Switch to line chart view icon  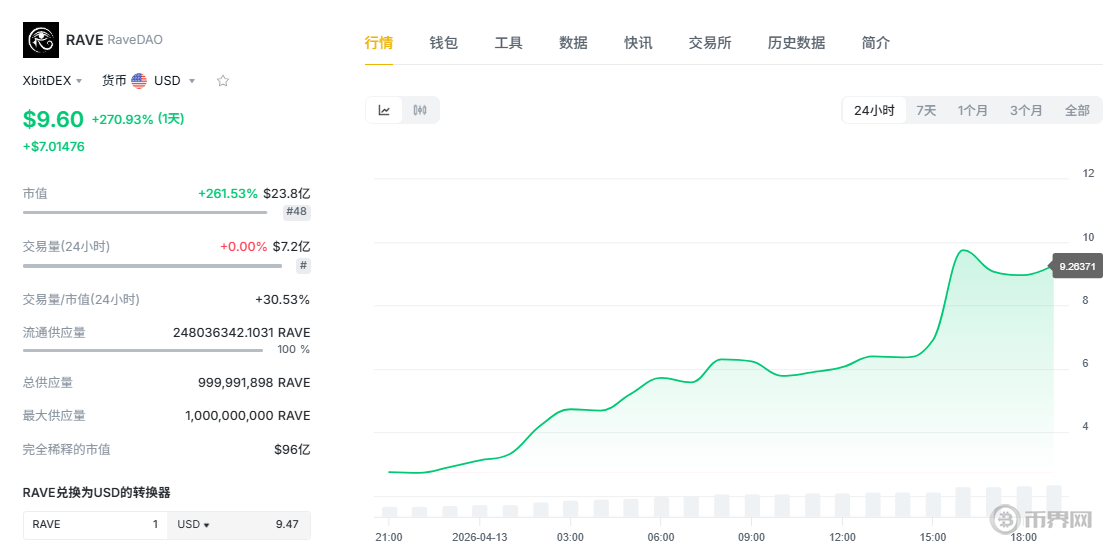[384, 110]
